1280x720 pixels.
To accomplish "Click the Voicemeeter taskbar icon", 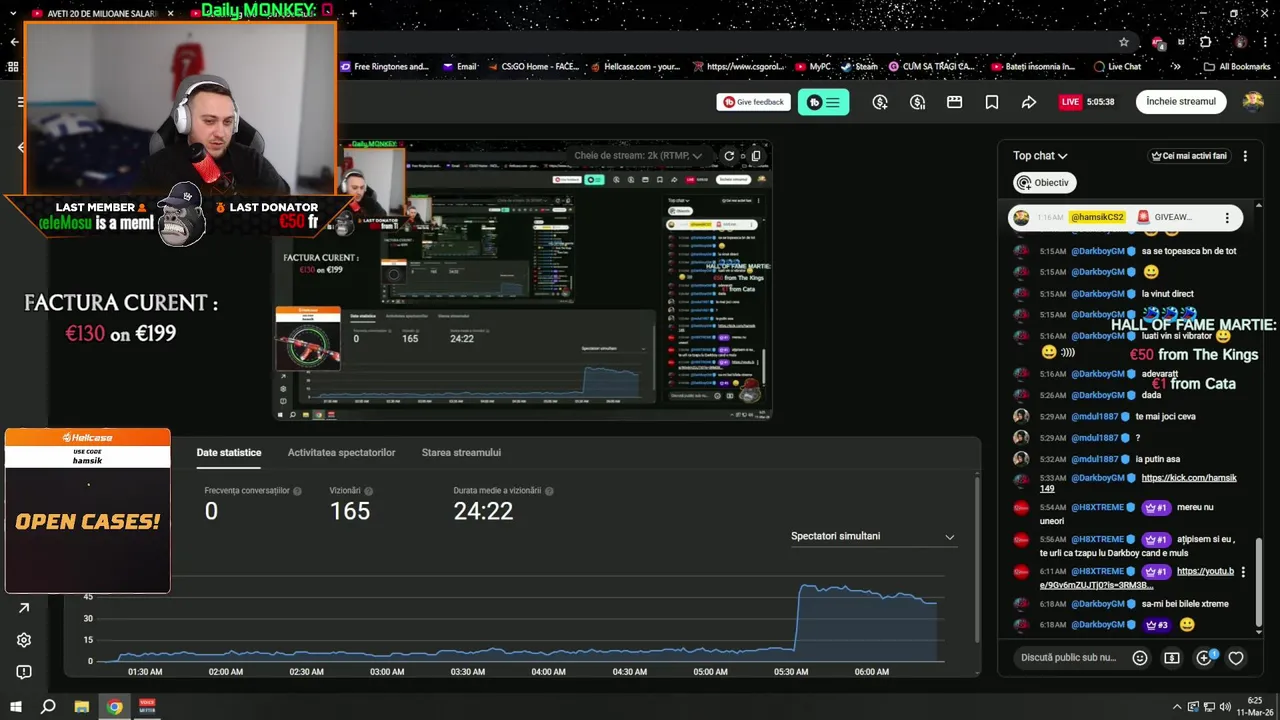I will tap(147, 707).
